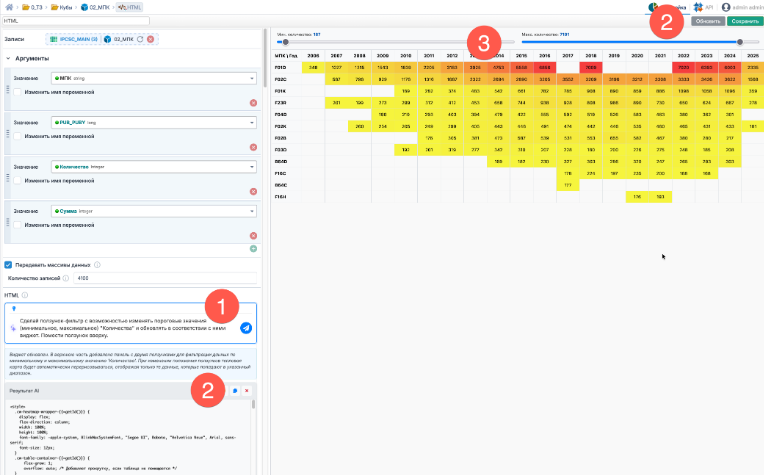
Task: Remove the 02_МПК record with red X
Action: click(x=150, y=40)
